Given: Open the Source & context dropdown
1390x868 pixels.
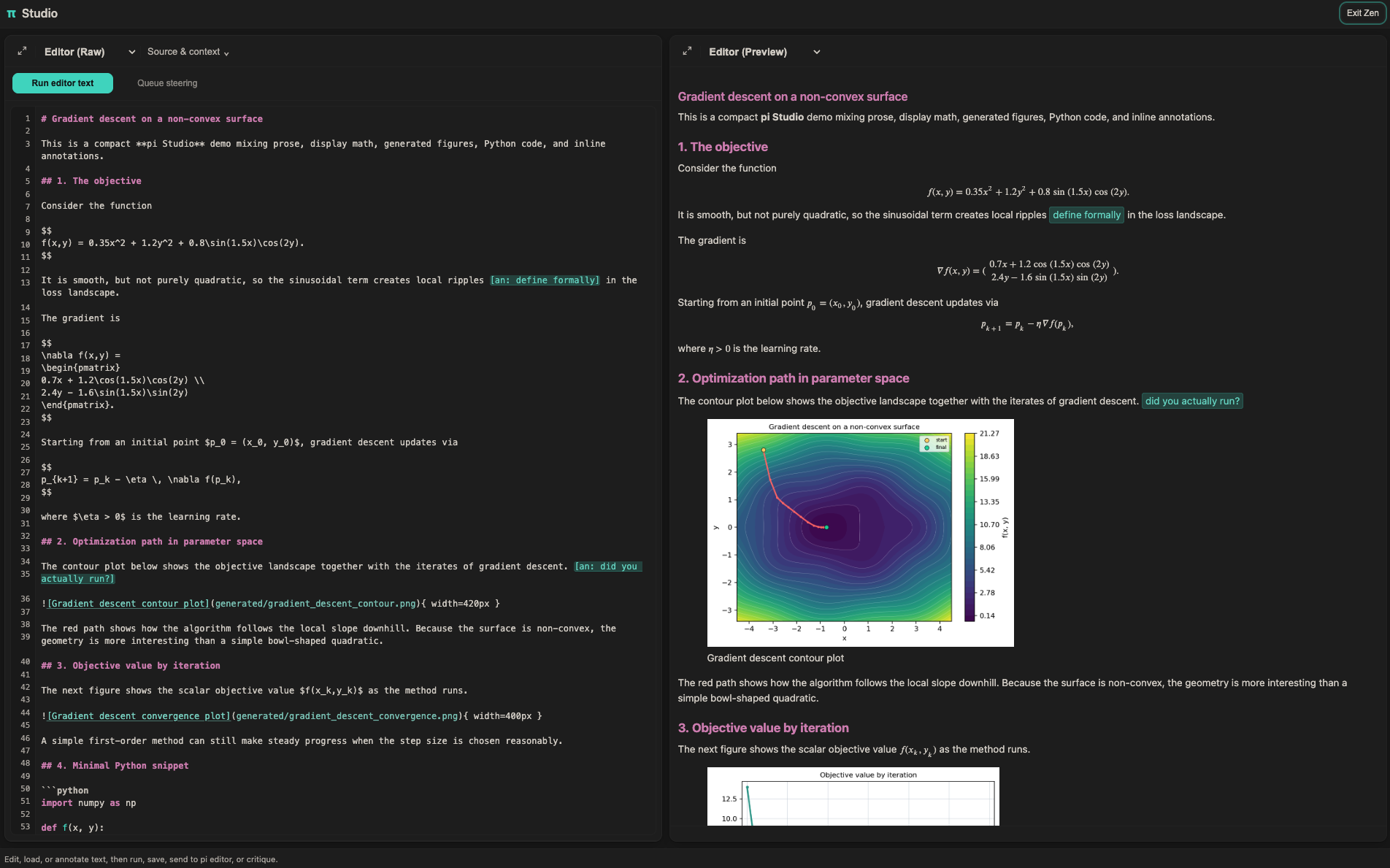Looking at the screenshot, I should tap(188, 52).
